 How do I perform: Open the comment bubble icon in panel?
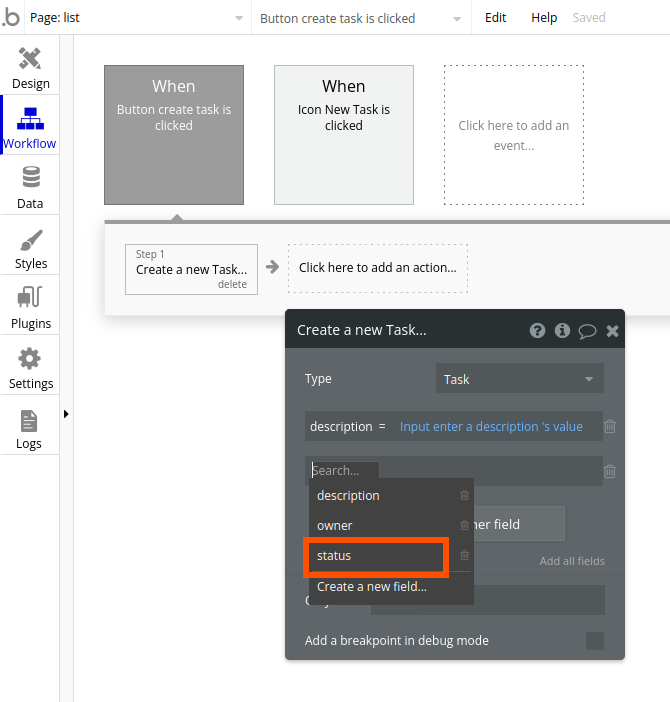pyautogui.click(x=587, y=331)
